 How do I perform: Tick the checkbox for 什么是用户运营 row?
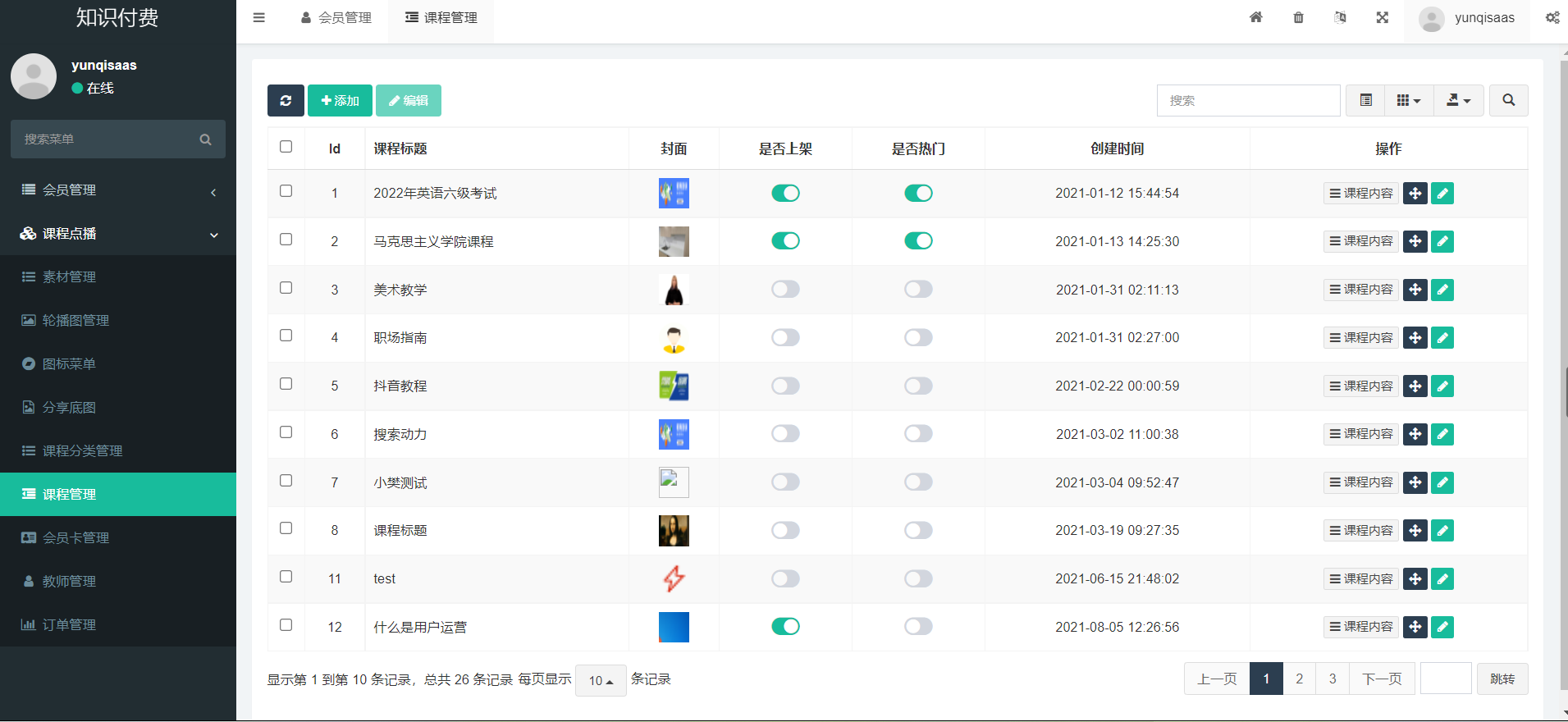pos(286,625)
